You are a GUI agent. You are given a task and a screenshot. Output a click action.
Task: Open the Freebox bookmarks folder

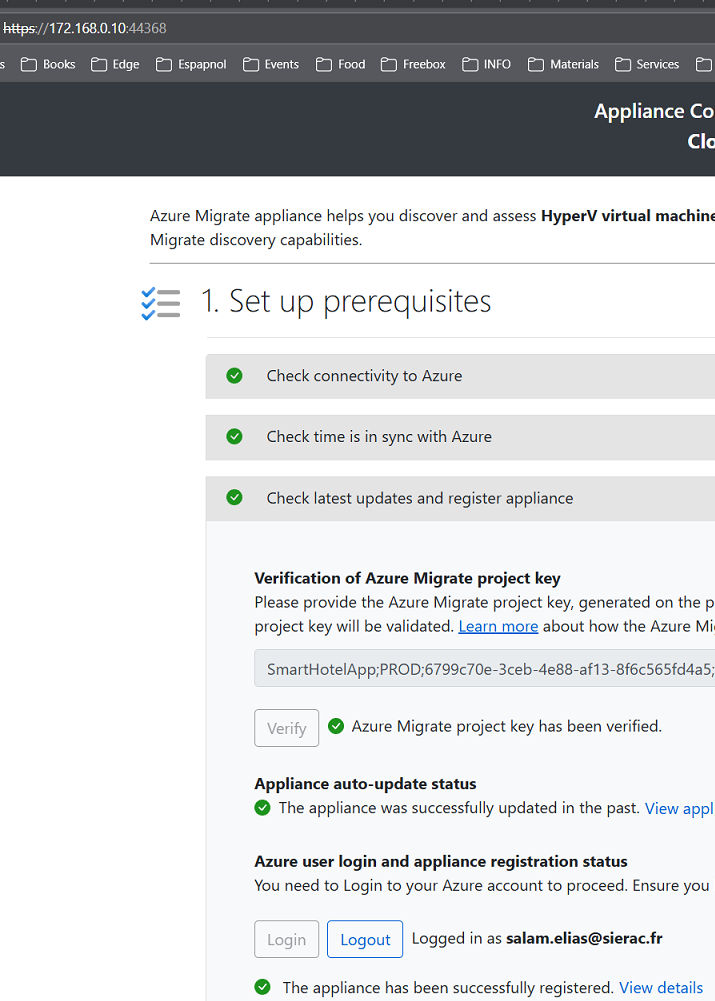click(413, 64)
